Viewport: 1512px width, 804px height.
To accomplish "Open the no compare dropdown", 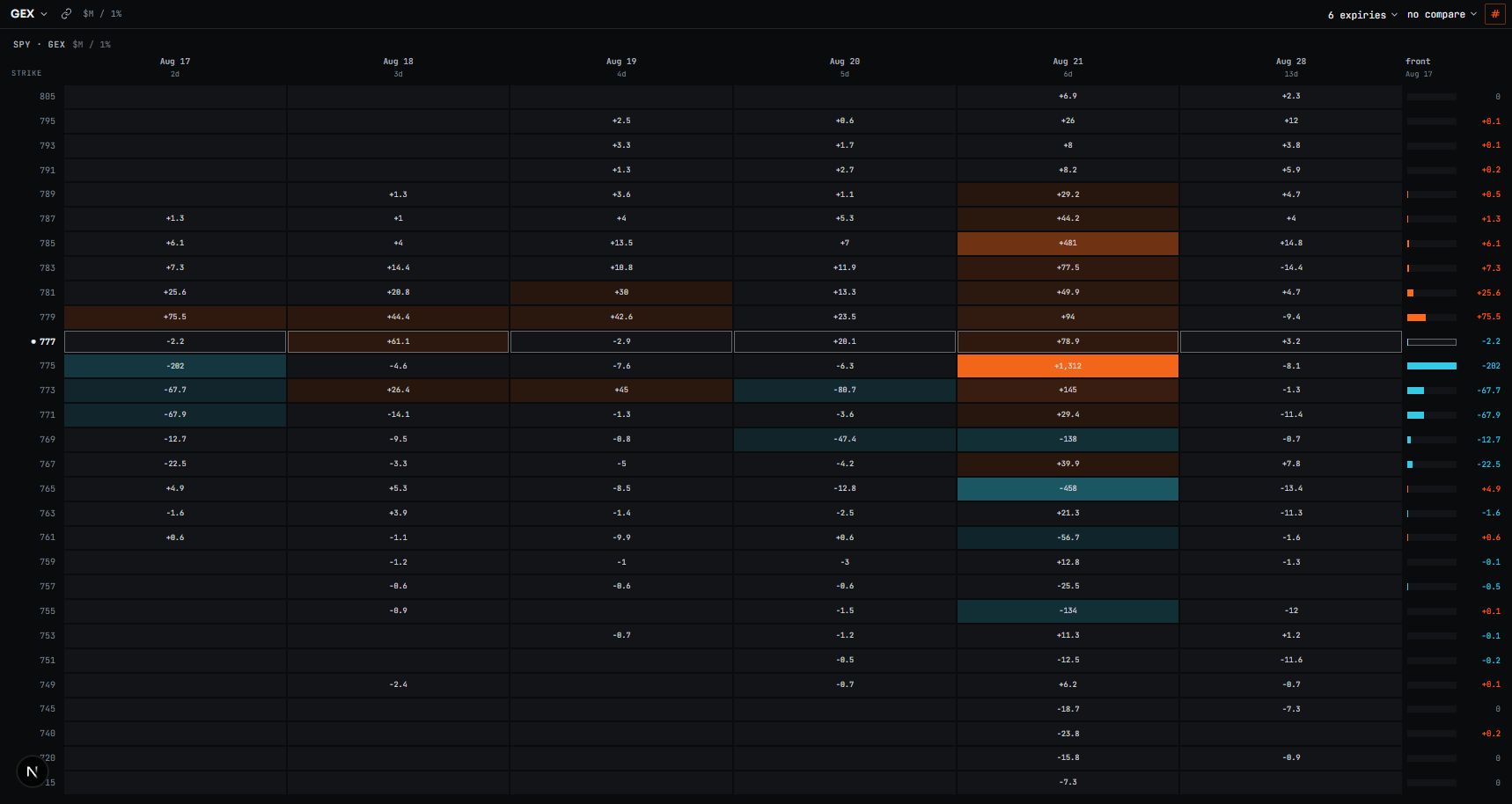I will (1442, 15).
